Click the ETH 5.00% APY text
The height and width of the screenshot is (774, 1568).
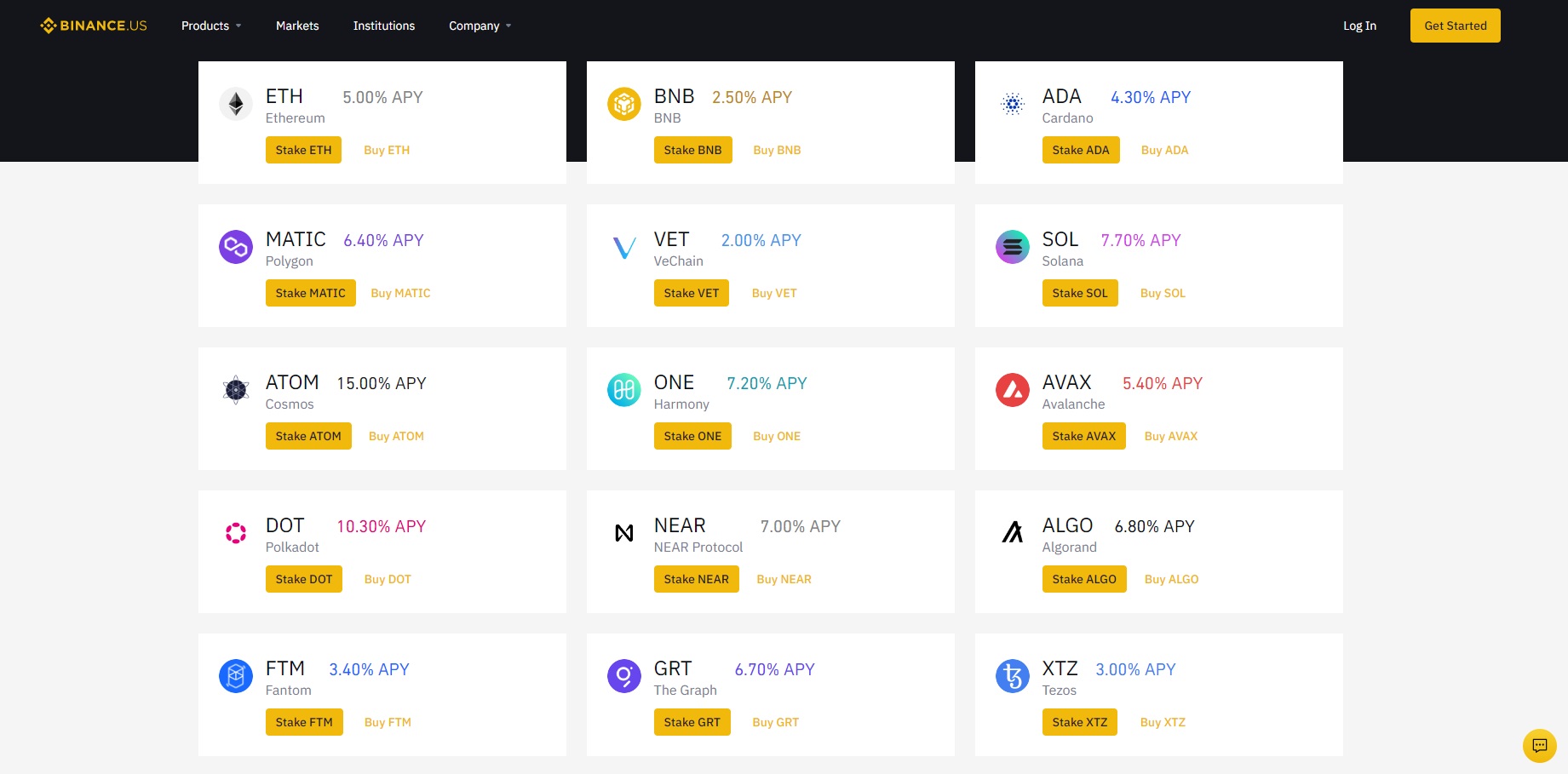click(x=382, y=97)
